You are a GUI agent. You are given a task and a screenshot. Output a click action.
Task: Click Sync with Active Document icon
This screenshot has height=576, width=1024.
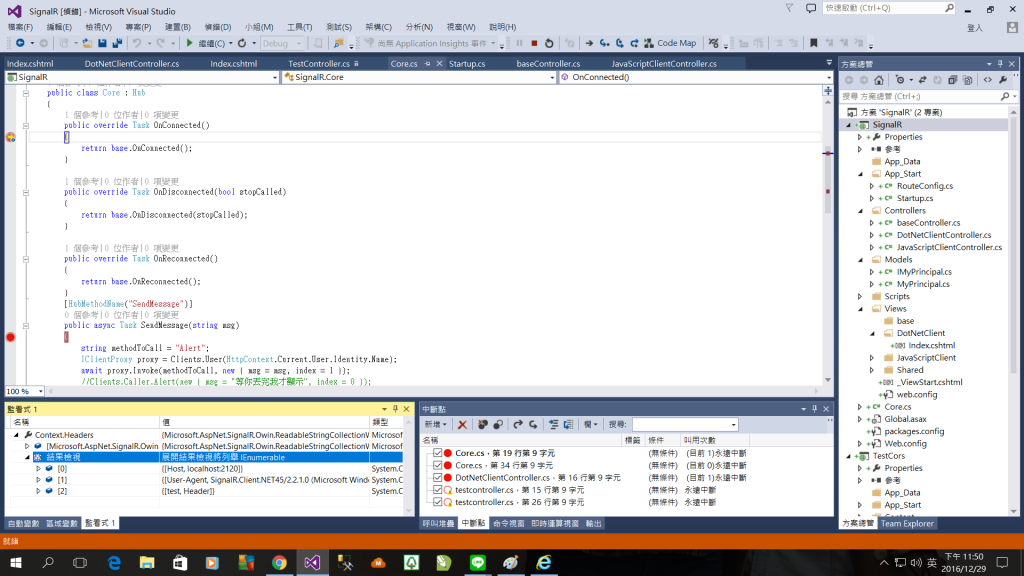tap(922, 80)
